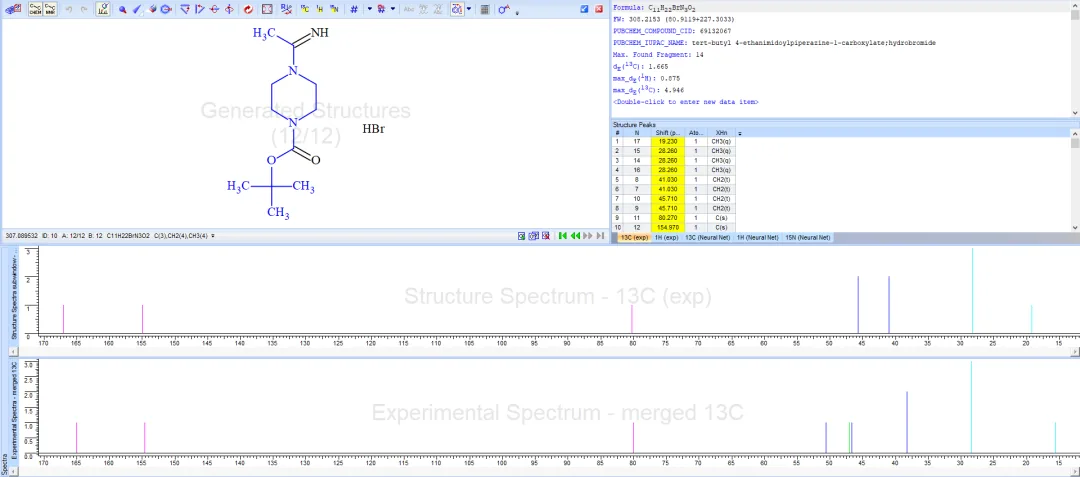The image size is (1080, 477).
Task: Open the 13C (Neural Net) tab
Action: coord(707,237)
